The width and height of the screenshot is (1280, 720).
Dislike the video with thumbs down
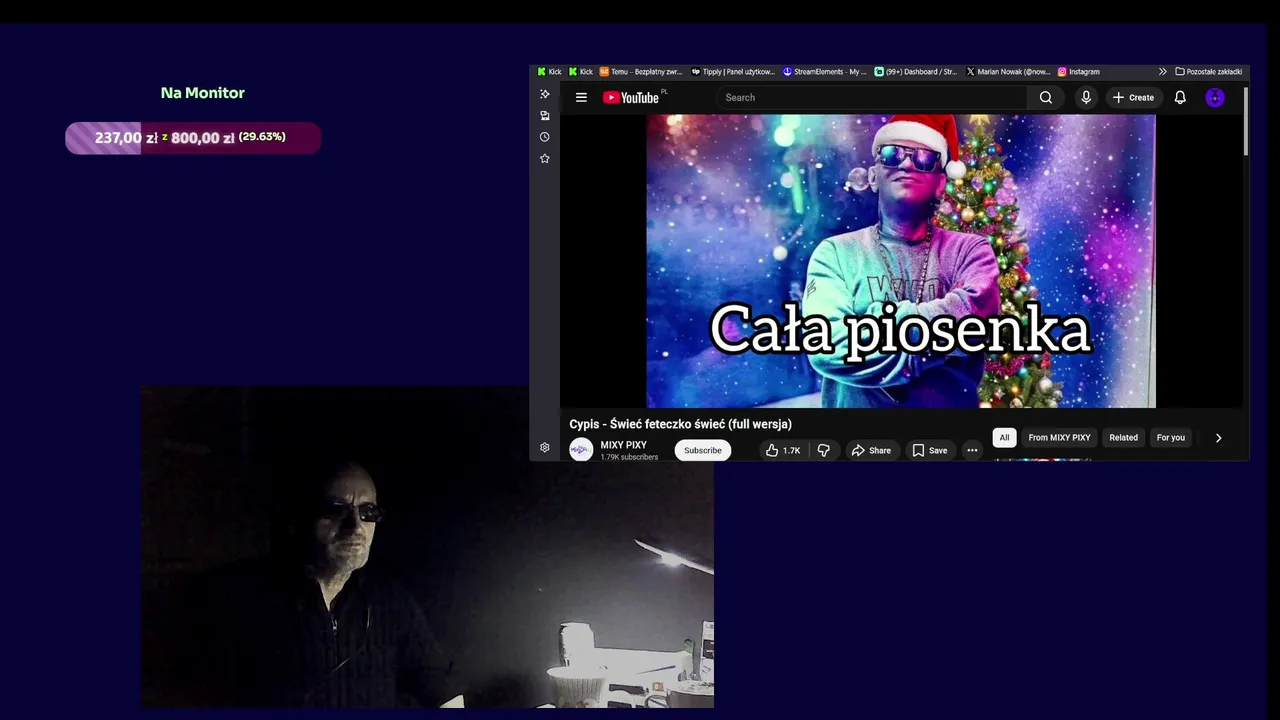(x=824, y=450)
